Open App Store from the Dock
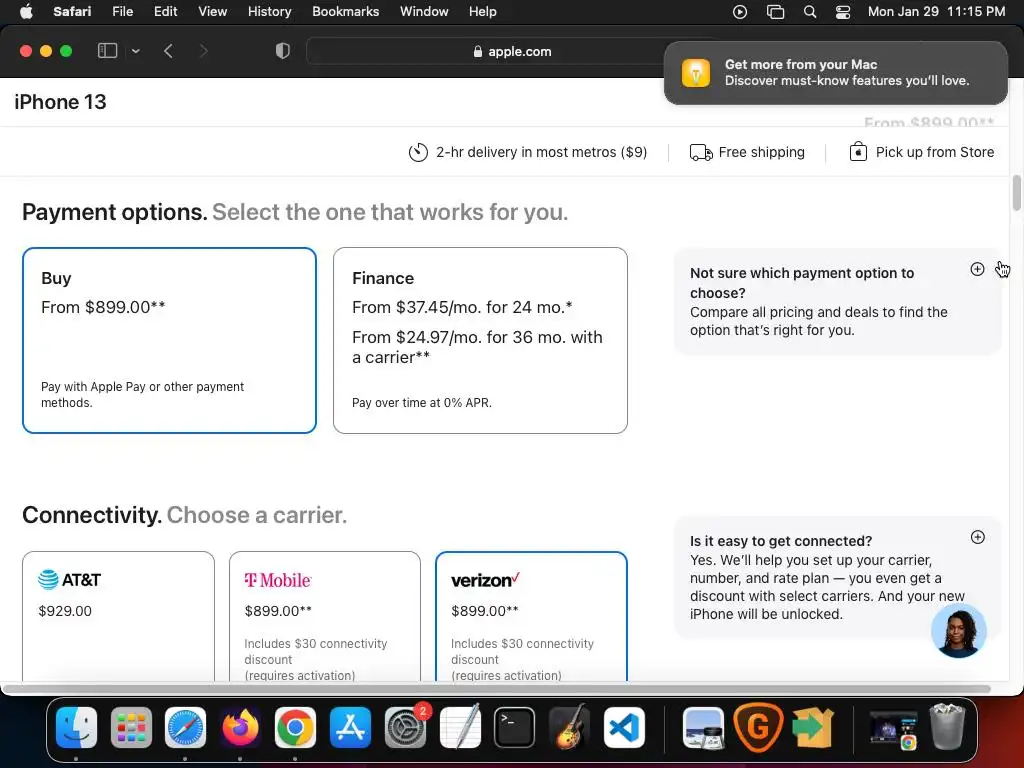This screenshot has width=1024, height=768. point(350,727)
